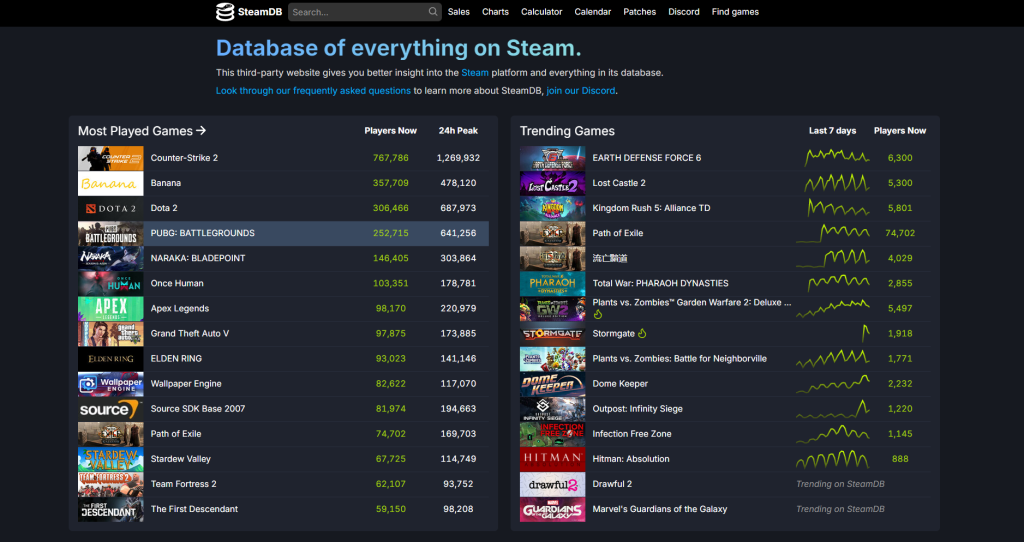Open the Outpost: Infinity Siege link
The width and height of the screenshot is (1024, 542).
tap(637, 409)
